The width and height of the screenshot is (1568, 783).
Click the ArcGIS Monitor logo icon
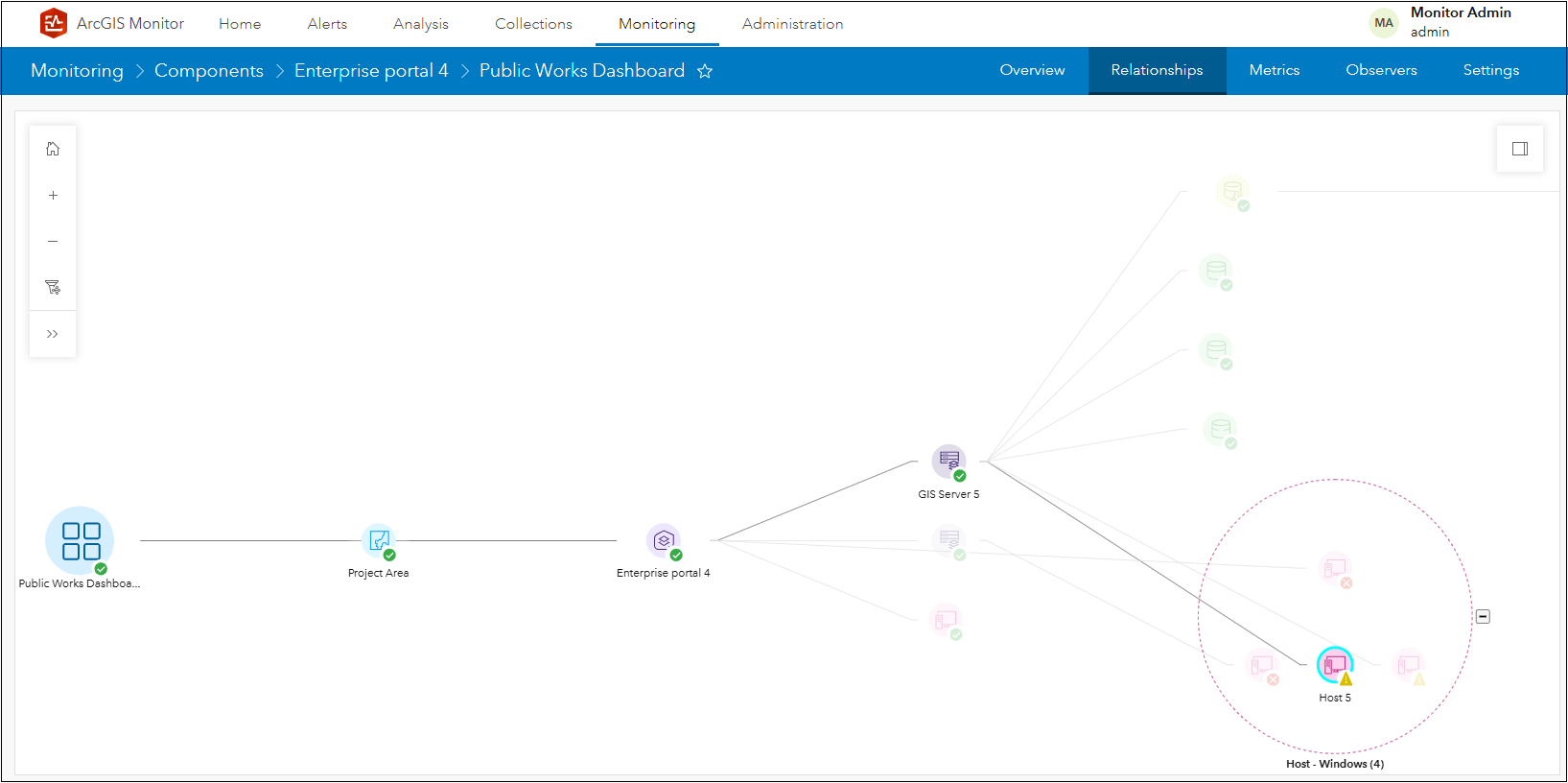pyautogui.click(x=54, y=23)
